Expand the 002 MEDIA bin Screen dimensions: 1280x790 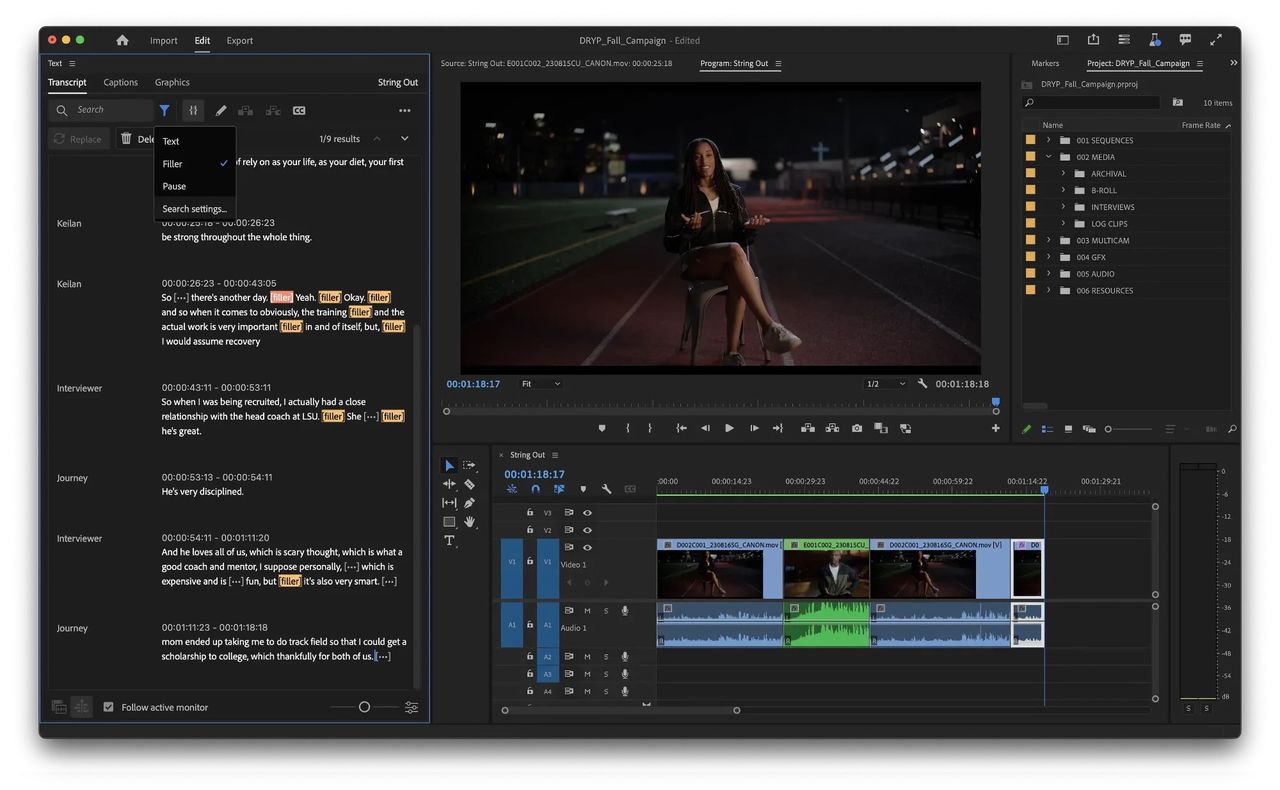(x=1048, y=157)
